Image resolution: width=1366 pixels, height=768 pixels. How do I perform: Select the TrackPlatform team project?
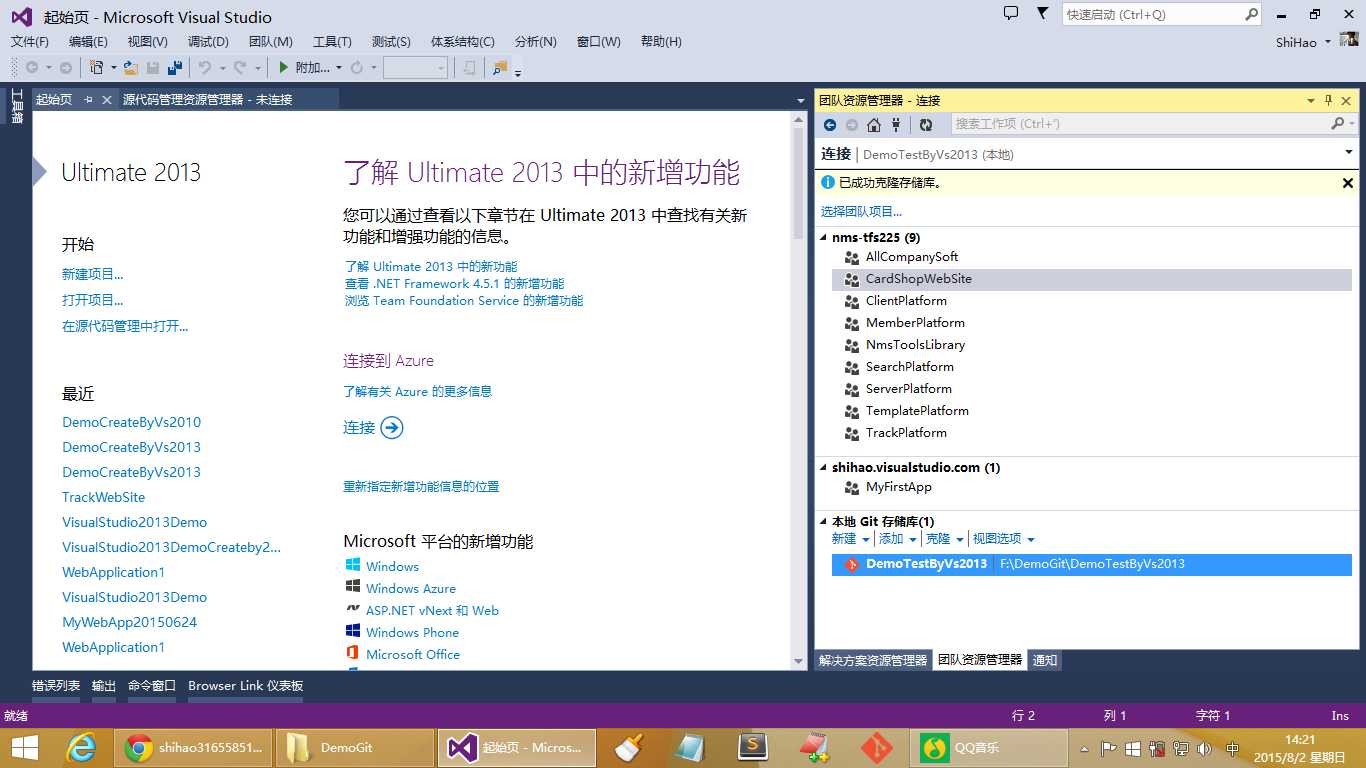point(1092,433)
